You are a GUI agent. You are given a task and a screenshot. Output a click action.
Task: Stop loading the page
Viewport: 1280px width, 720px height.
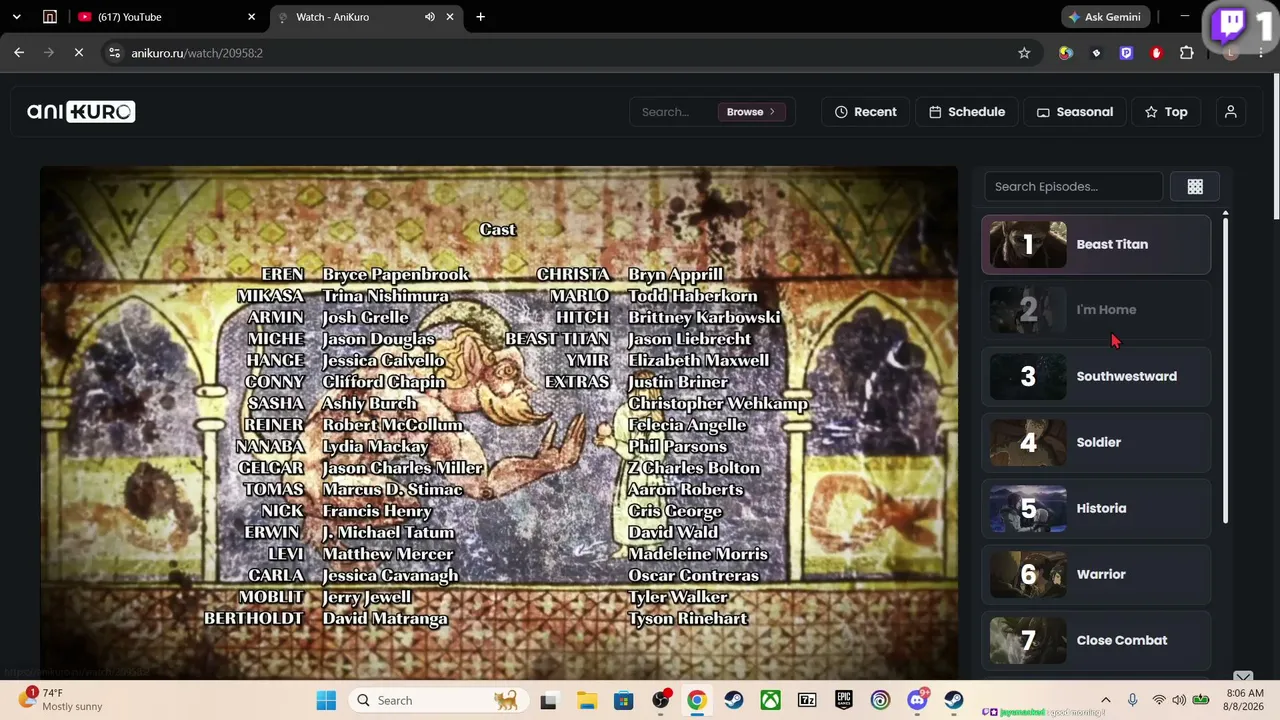click(79, 53)
